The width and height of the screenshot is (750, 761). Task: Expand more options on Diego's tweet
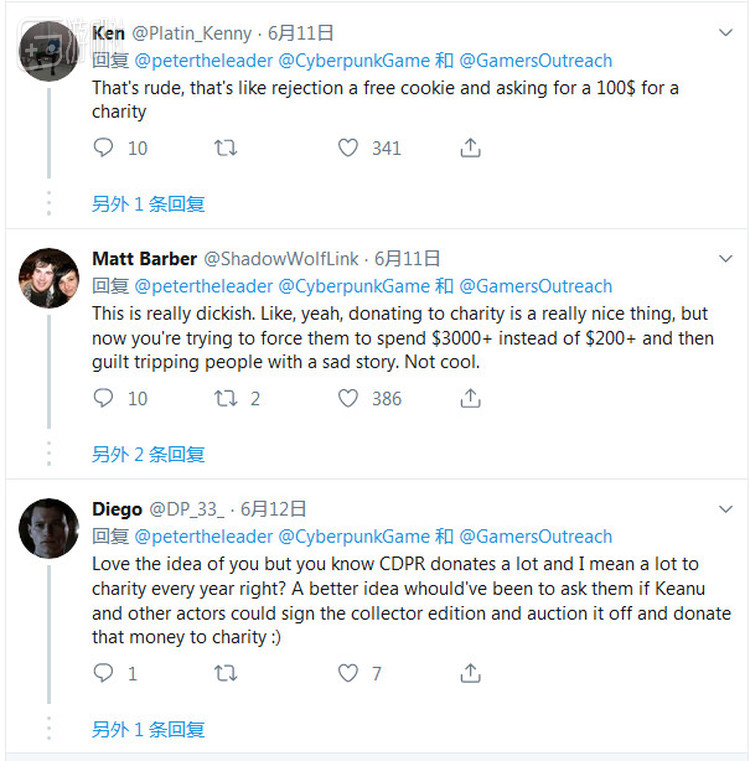tap(726, 509)
